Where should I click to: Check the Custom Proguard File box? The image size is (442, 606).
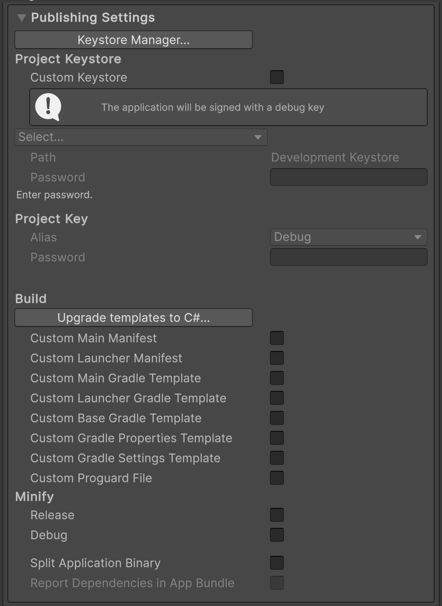click(277, 478)
